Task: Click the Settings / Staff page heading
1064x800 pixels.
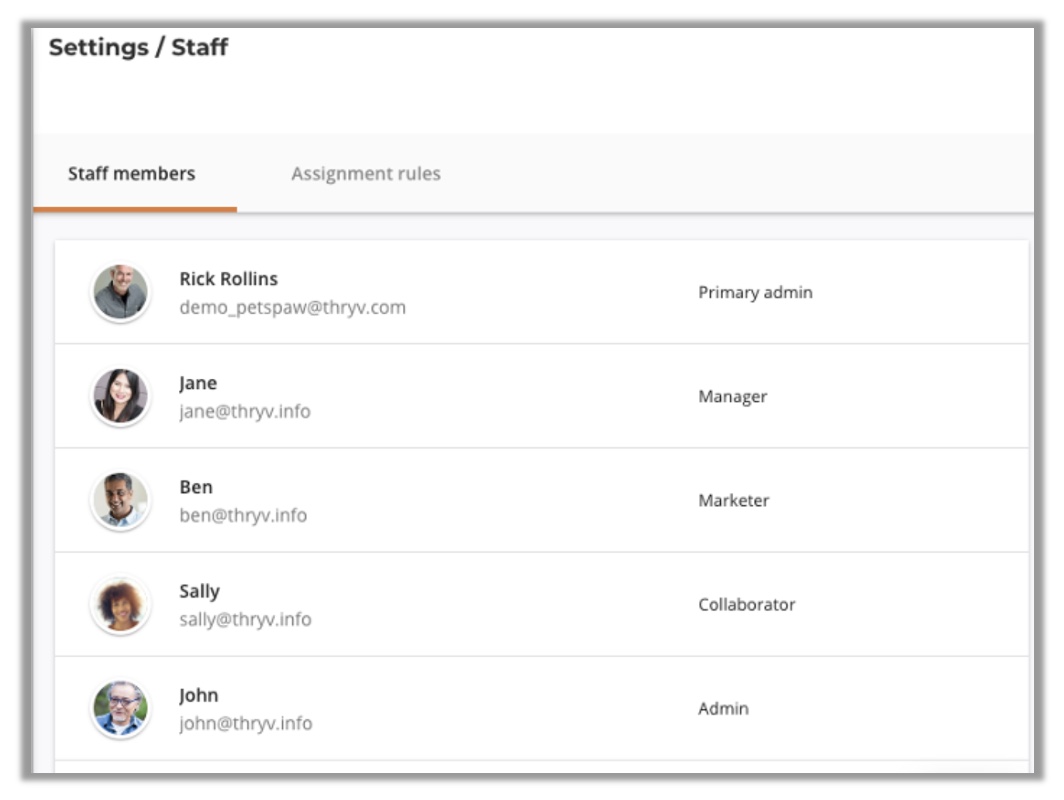Action: click(x=138, y=47)
